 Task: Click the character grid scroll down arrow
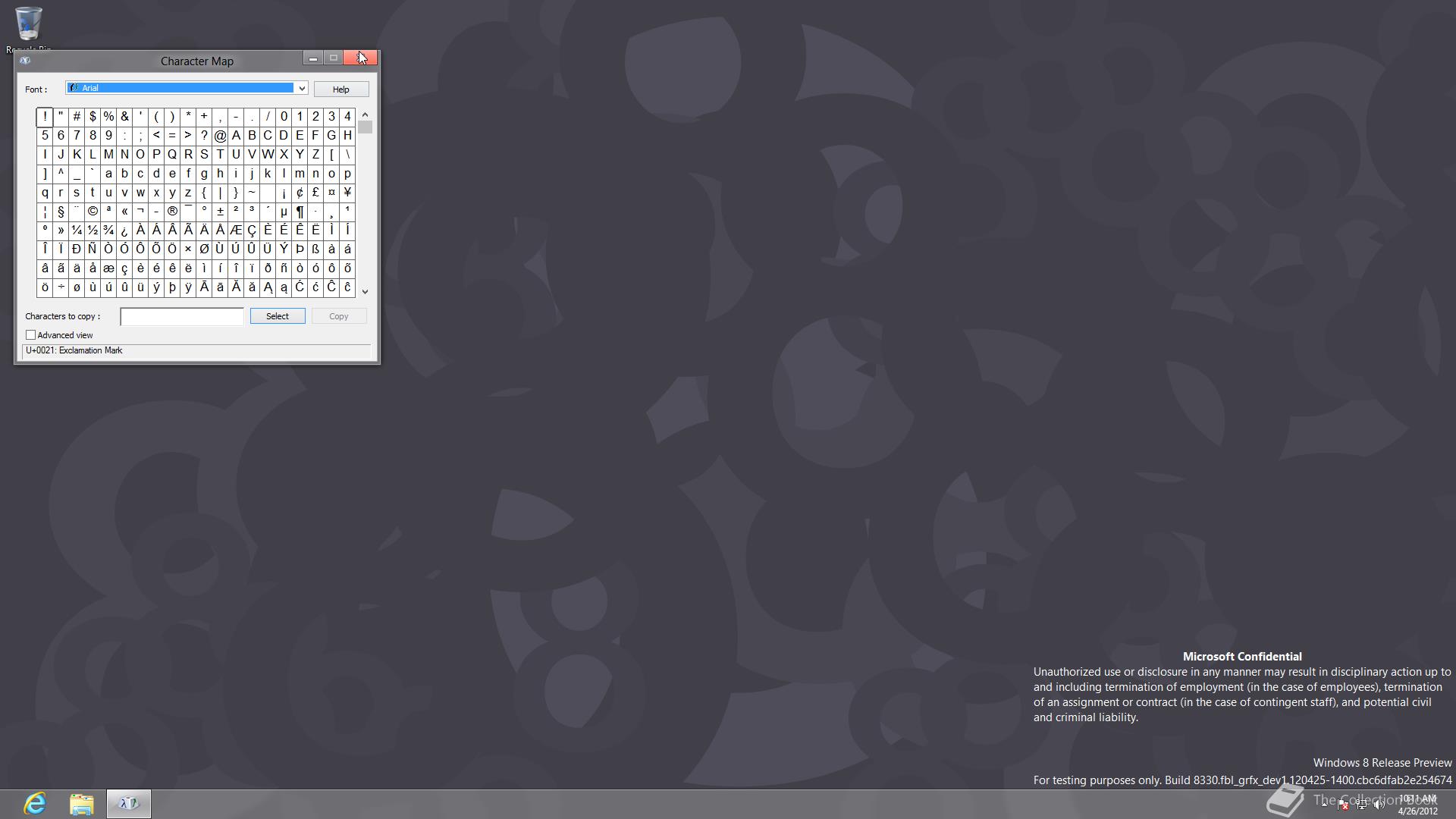(x=365, y=291)
